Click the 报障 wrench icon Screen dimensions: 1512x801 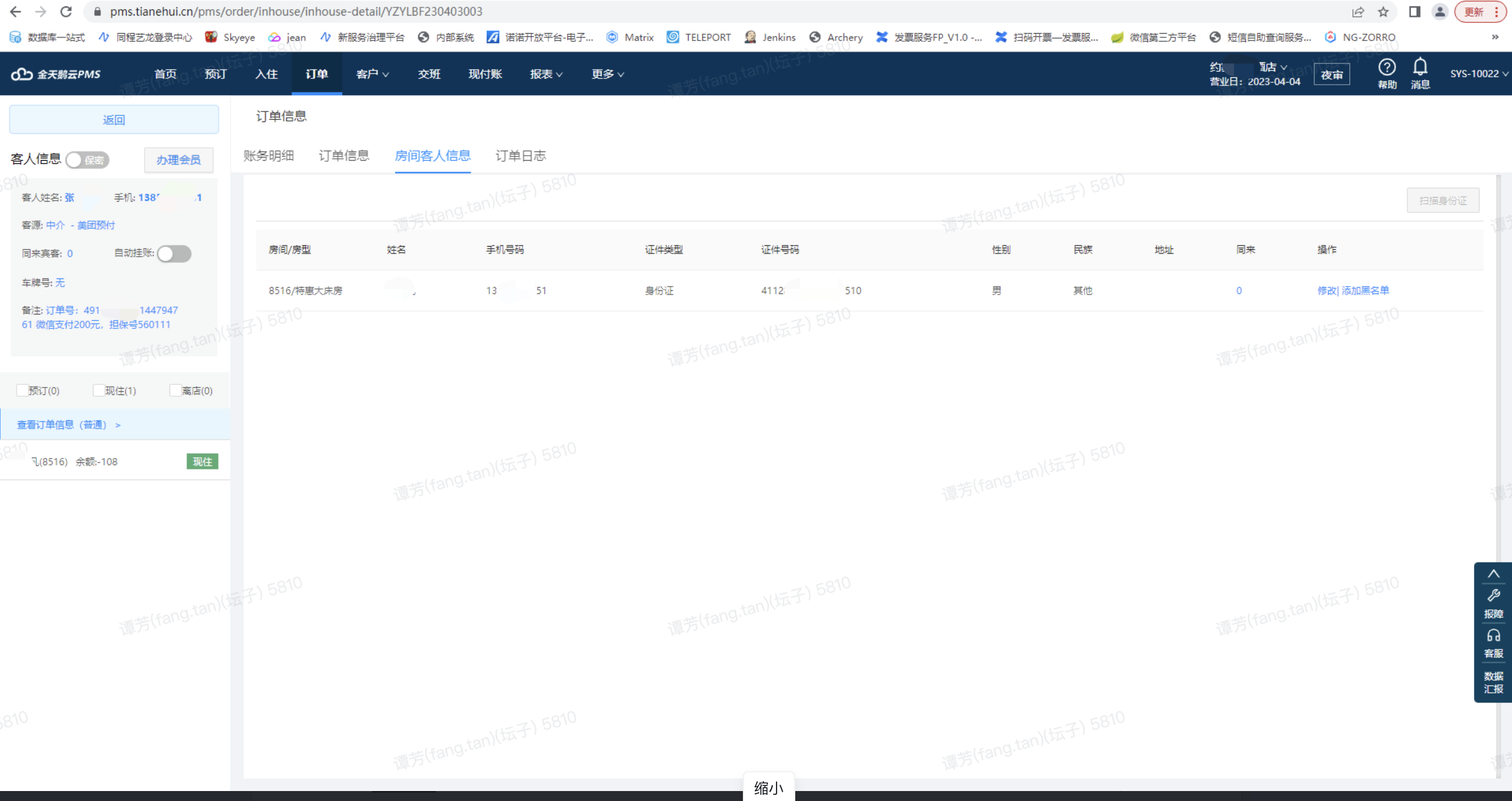point(1493,603)
